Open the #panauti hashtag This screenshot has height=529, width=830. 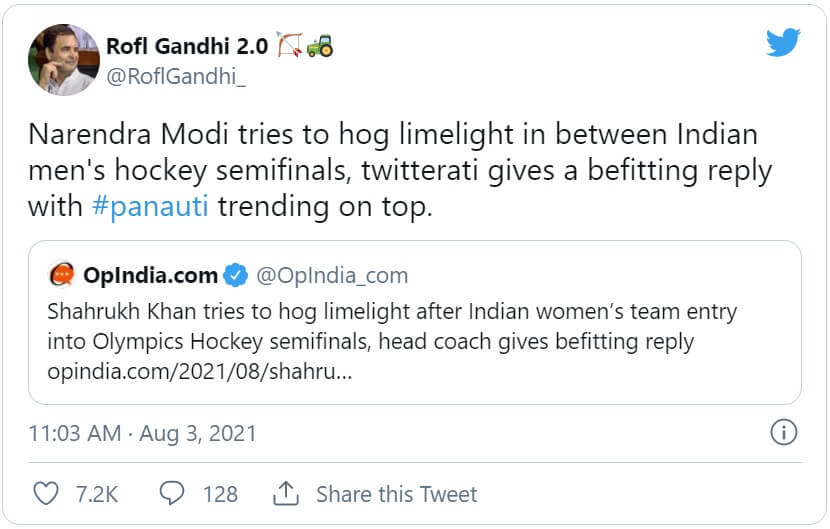click(x=149, y=209)
